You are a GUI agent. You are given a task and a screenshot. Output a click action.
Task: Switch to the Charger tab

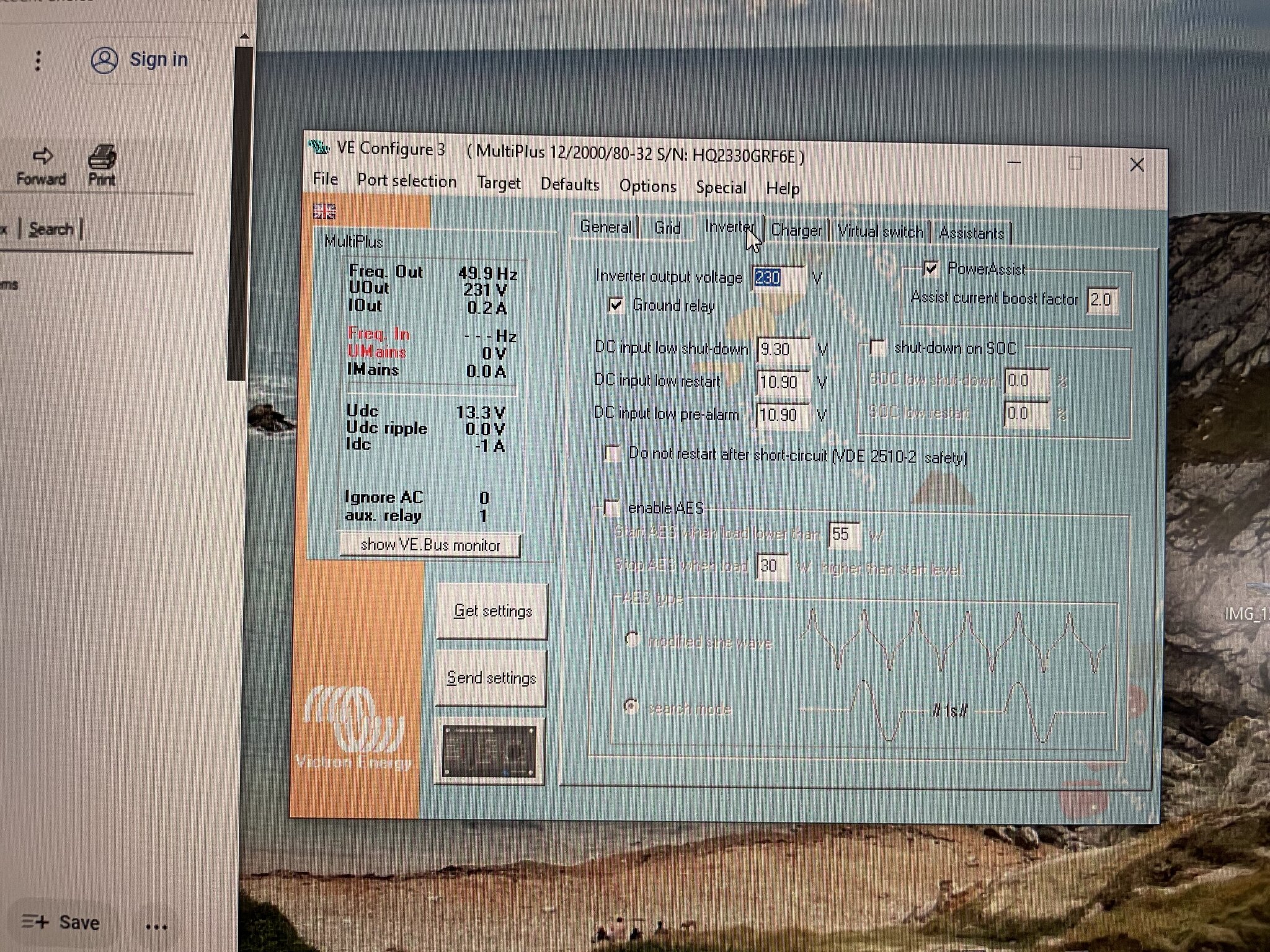pos(796,231)
